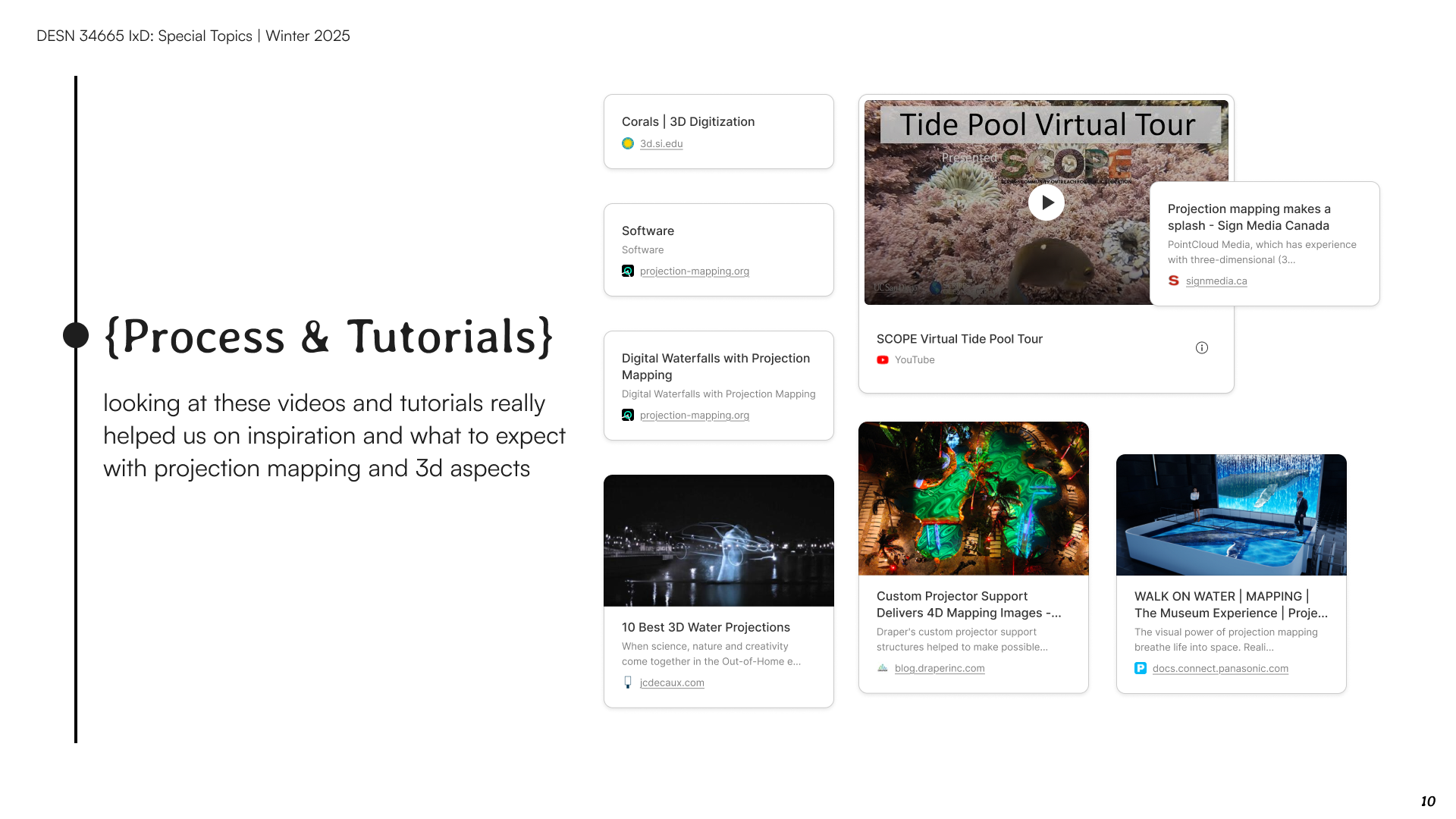The width and height of the screenshot is (1456, 819).
Task: Click the Smithsonian favicon on Corals card
Action: (628, 143)
